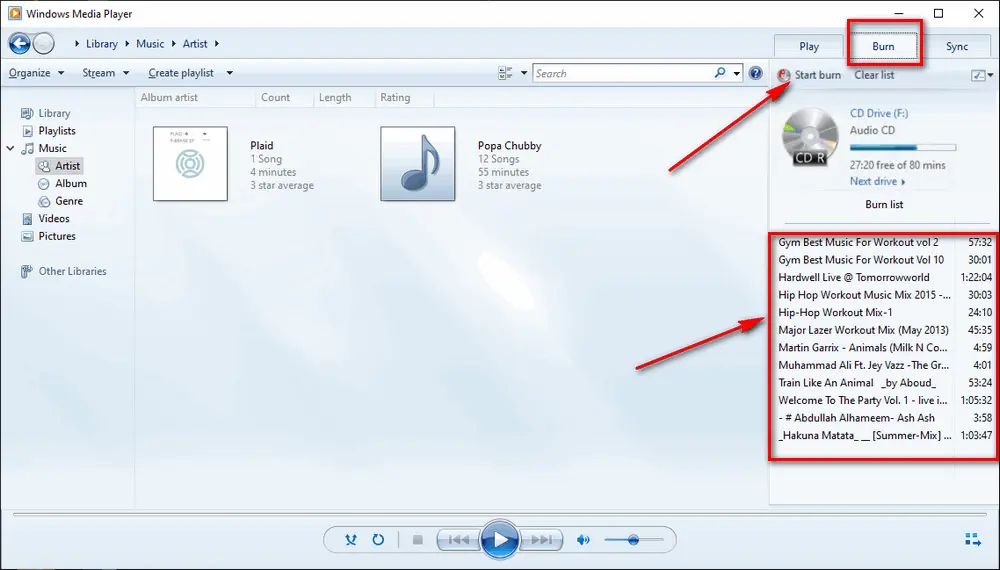Click Music in the breadcrumb
Image resolution: width=1000 pixels, height=570 pixels.
[150, 43]
